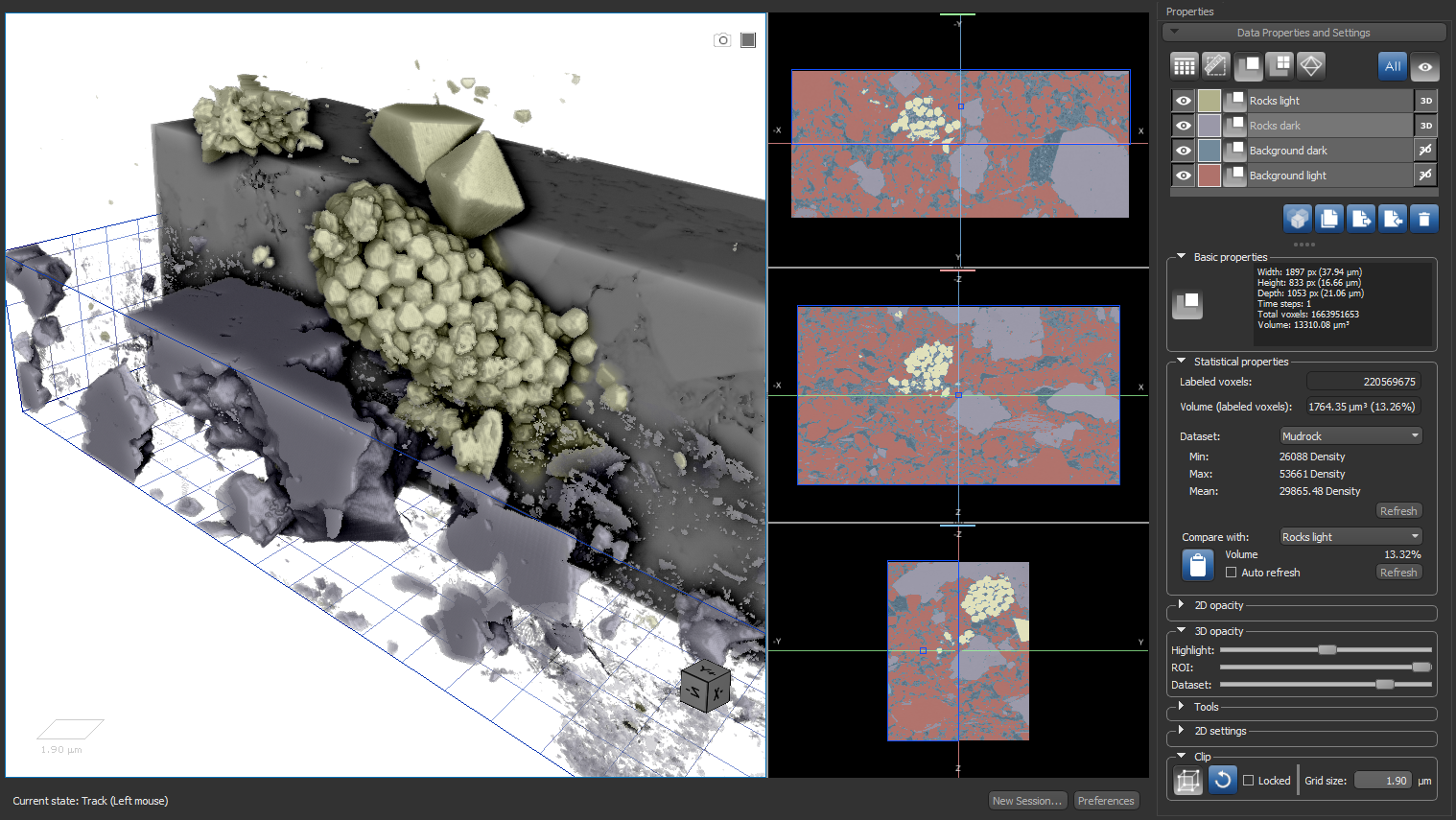Click the wireframe mesh diamond icon
This screenshot has width=1456, height=820.
1311,65
